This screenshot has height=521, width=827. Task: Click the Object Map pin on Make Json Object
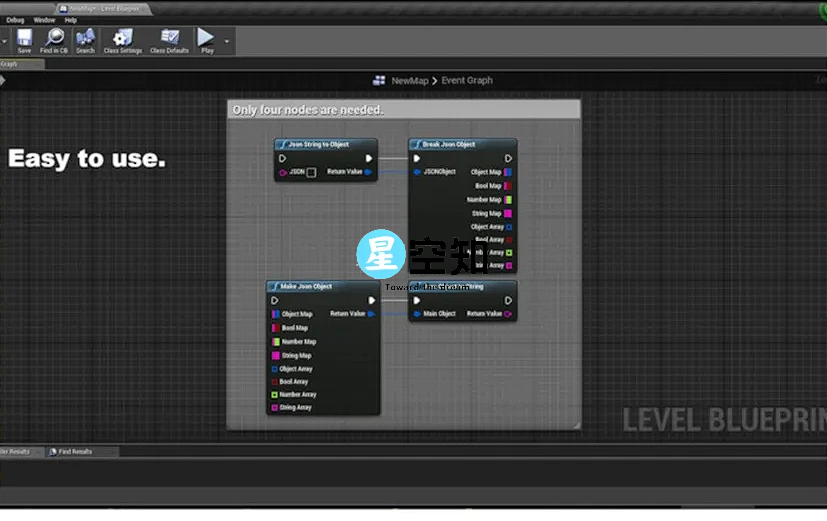(276, 314)
